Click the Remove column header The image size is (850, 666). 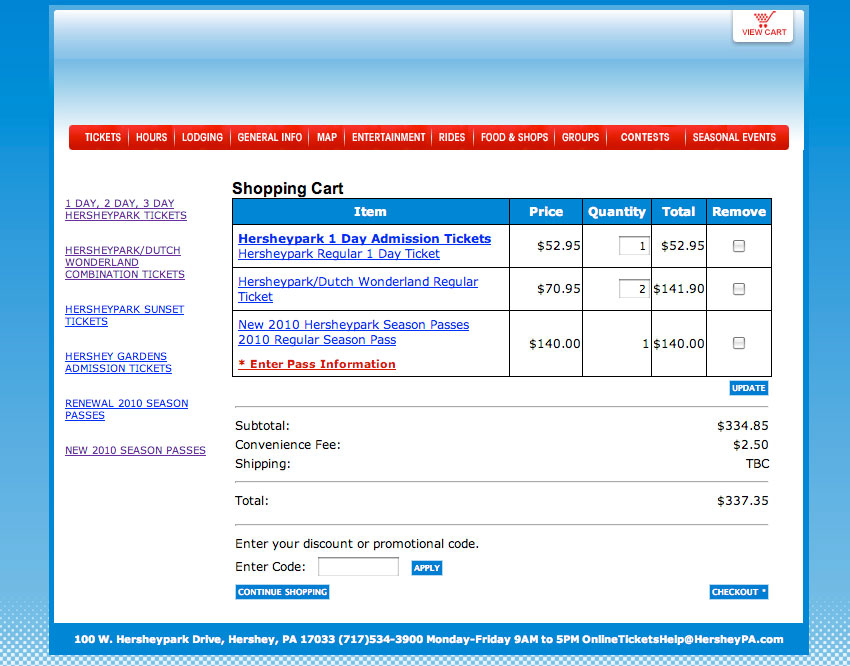click(739, 212)
